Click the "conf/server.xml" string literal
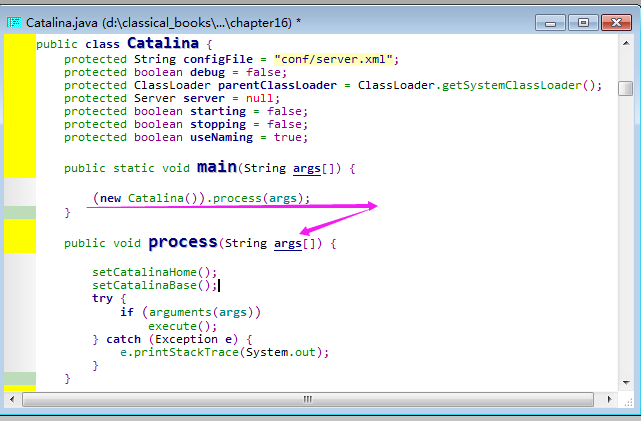 tap(334, 59)
